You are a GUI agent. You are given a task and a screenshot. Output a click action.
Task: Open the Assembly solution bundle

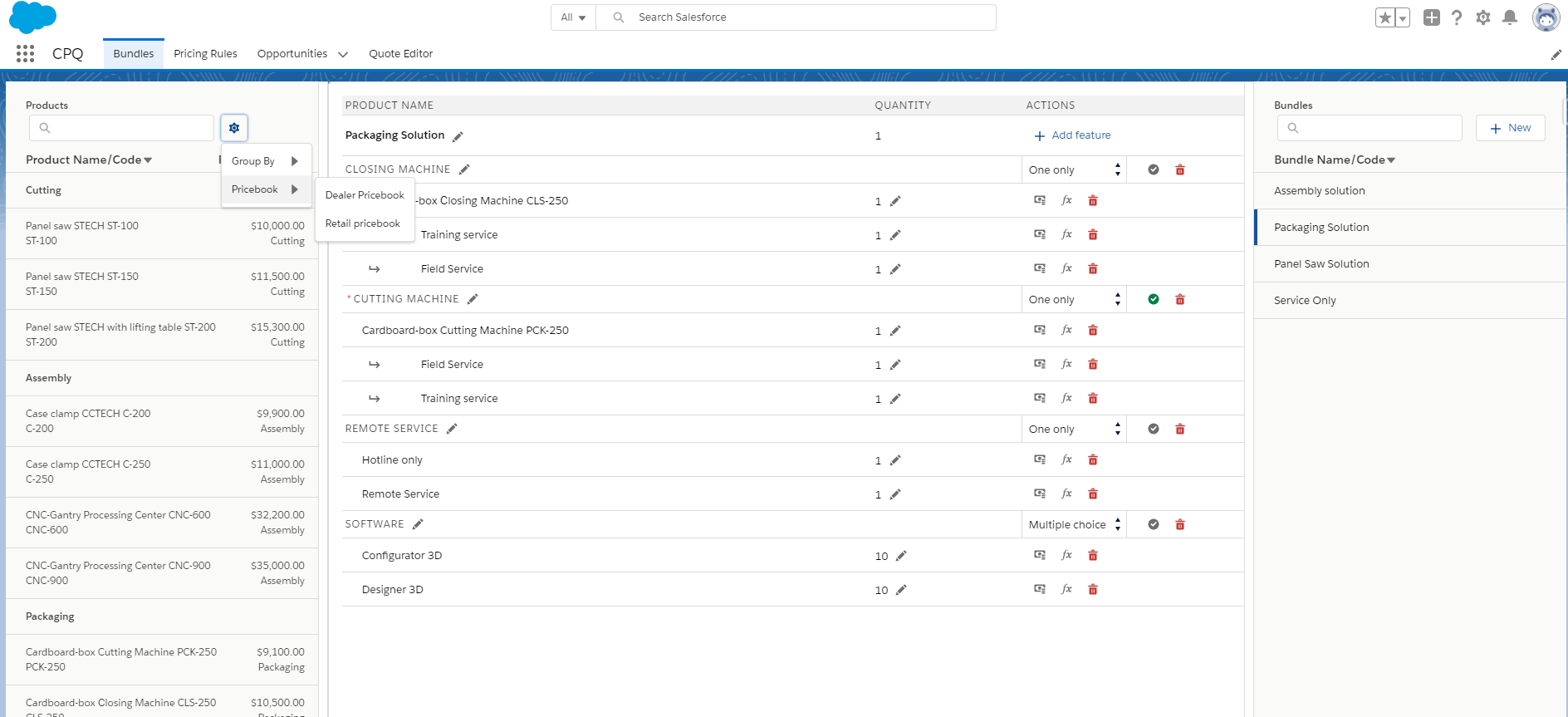tap(1410, 191)
